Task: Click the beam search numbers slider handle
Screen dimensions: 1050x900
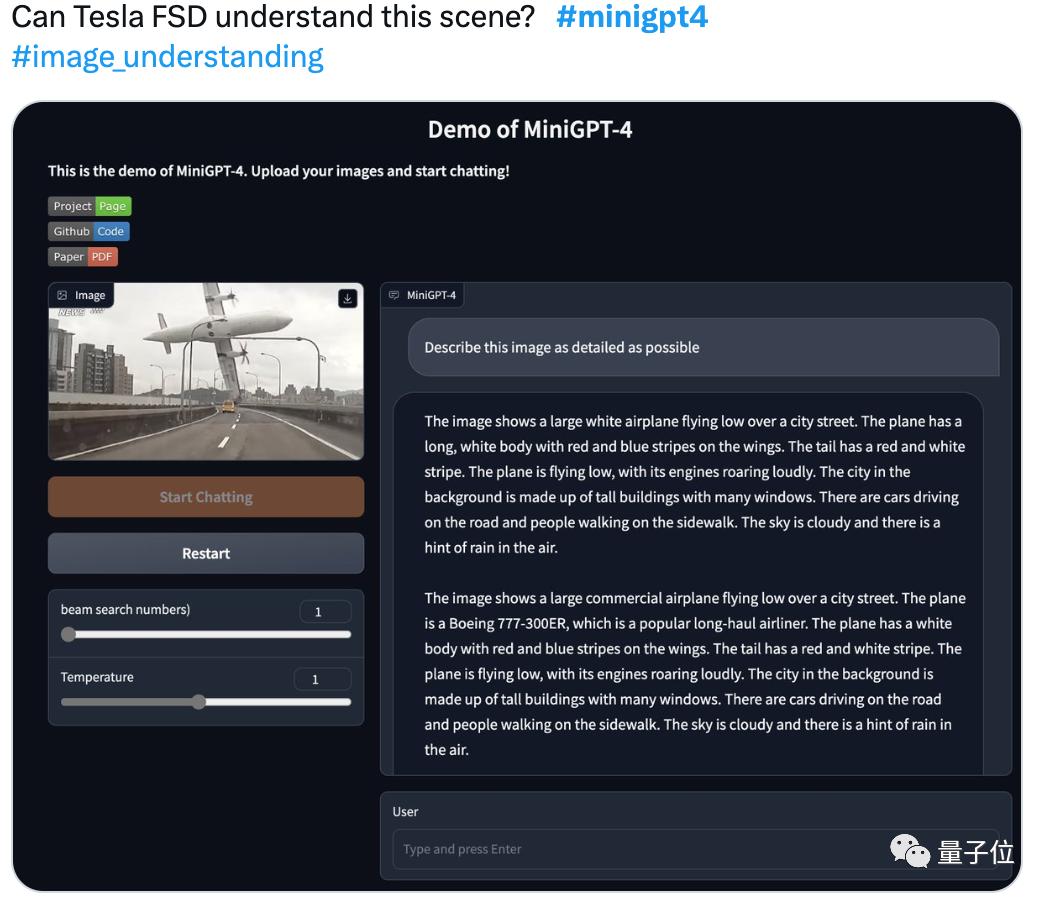Action: click(68, 634)
